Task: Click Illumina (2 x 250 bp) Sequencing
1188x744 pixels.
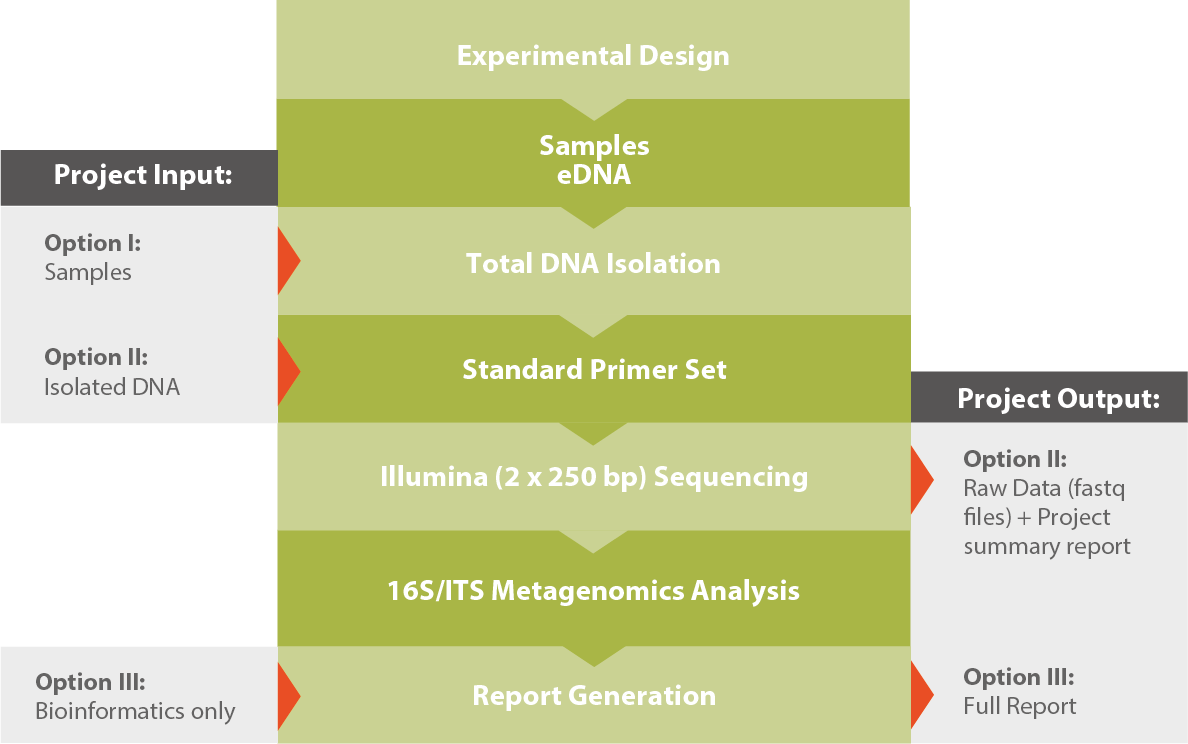Action: pyautogui.click(x=593, y=477)
